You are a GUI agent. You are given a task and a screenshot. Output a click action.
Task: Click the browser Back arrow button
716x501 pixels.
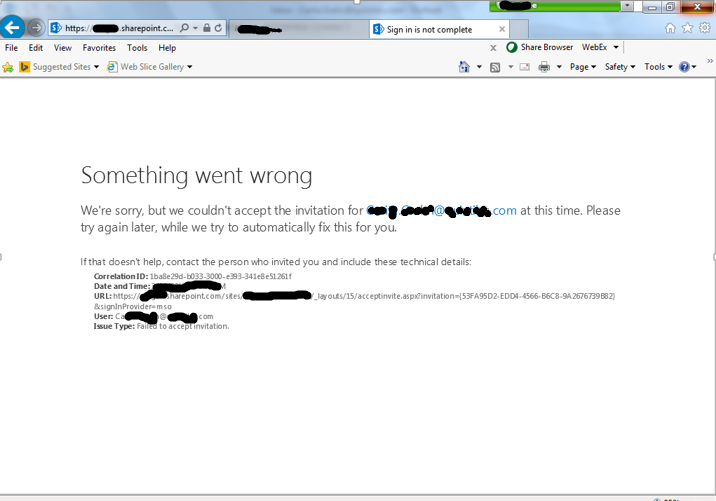(x=12, y=28)
